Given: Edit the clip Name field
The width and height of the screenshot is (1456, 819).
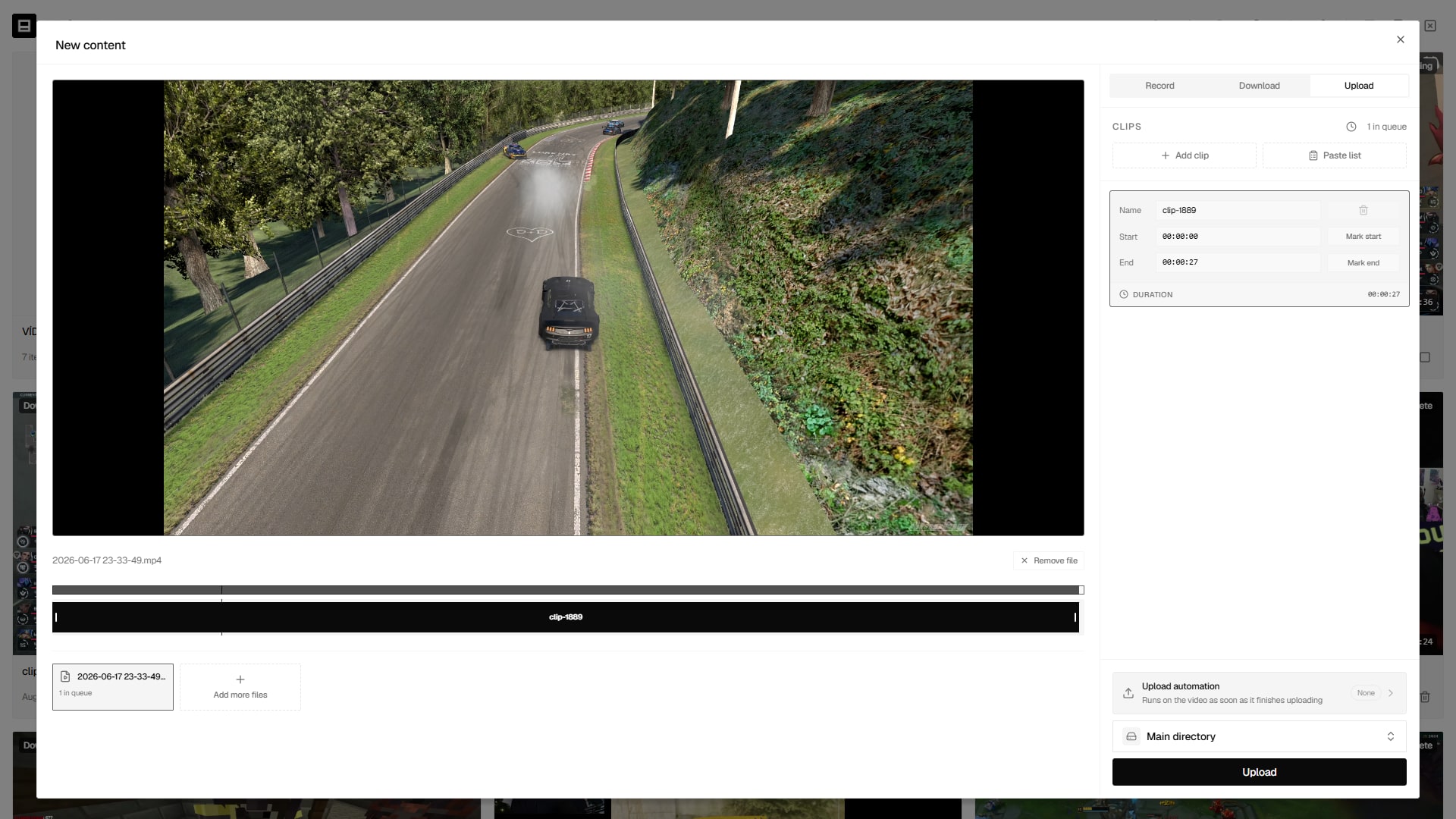Looking at the screenshot, I should pos(1238,210).
